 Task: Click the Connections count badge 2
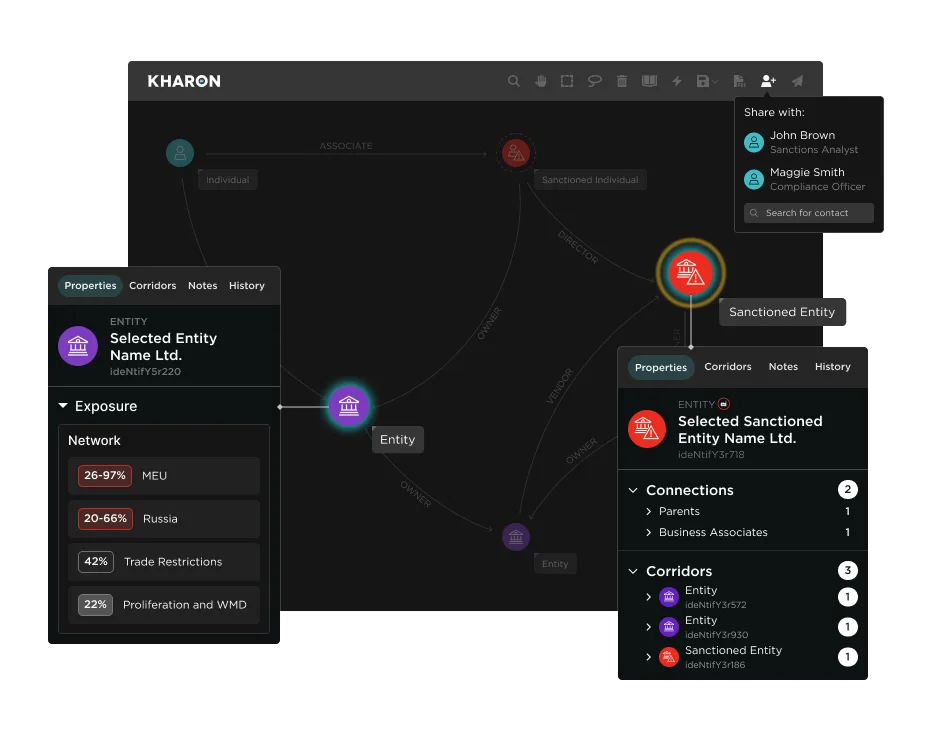pos(848,489)
